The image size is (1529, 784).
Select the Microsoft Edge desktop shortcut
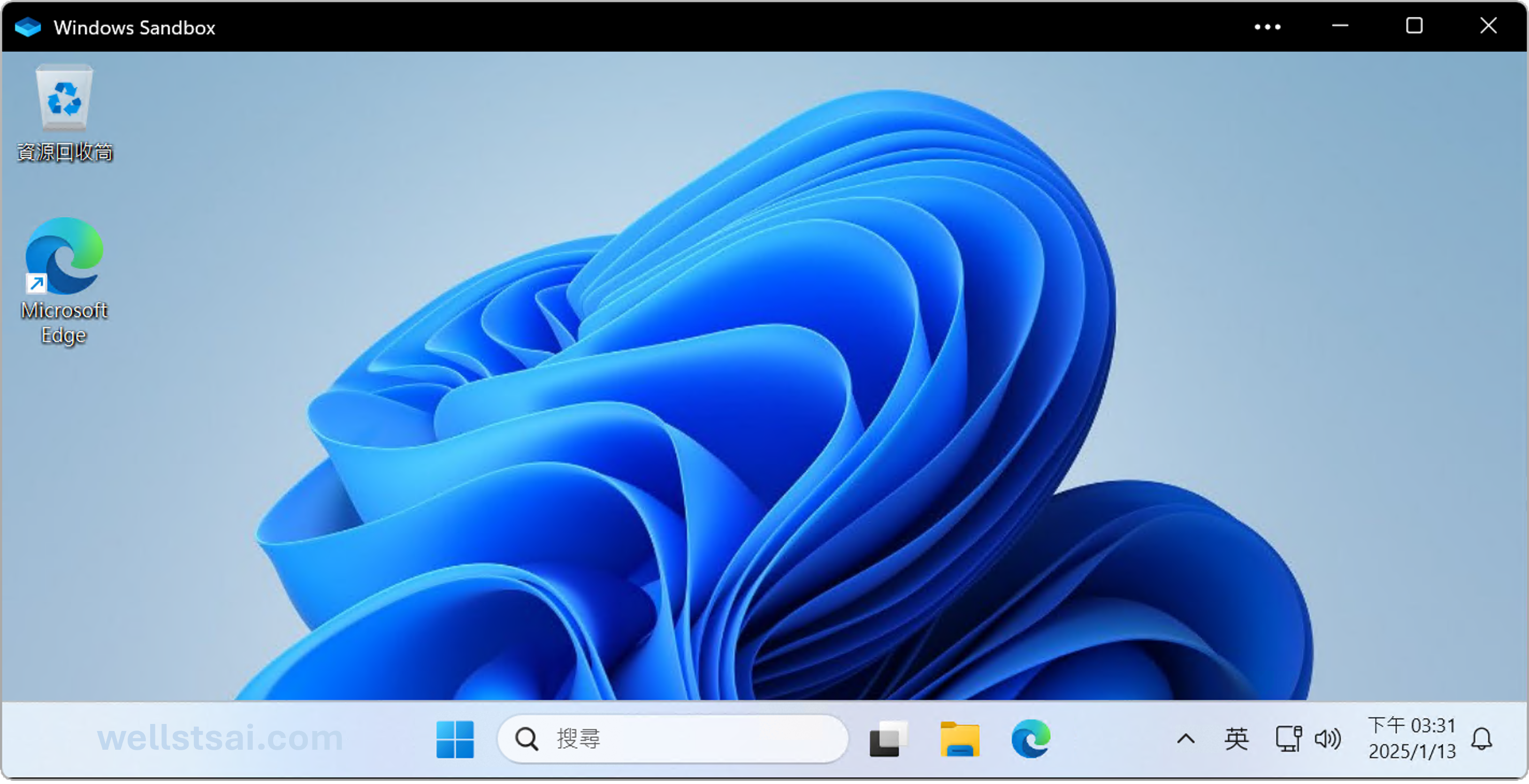coord(64,281)
